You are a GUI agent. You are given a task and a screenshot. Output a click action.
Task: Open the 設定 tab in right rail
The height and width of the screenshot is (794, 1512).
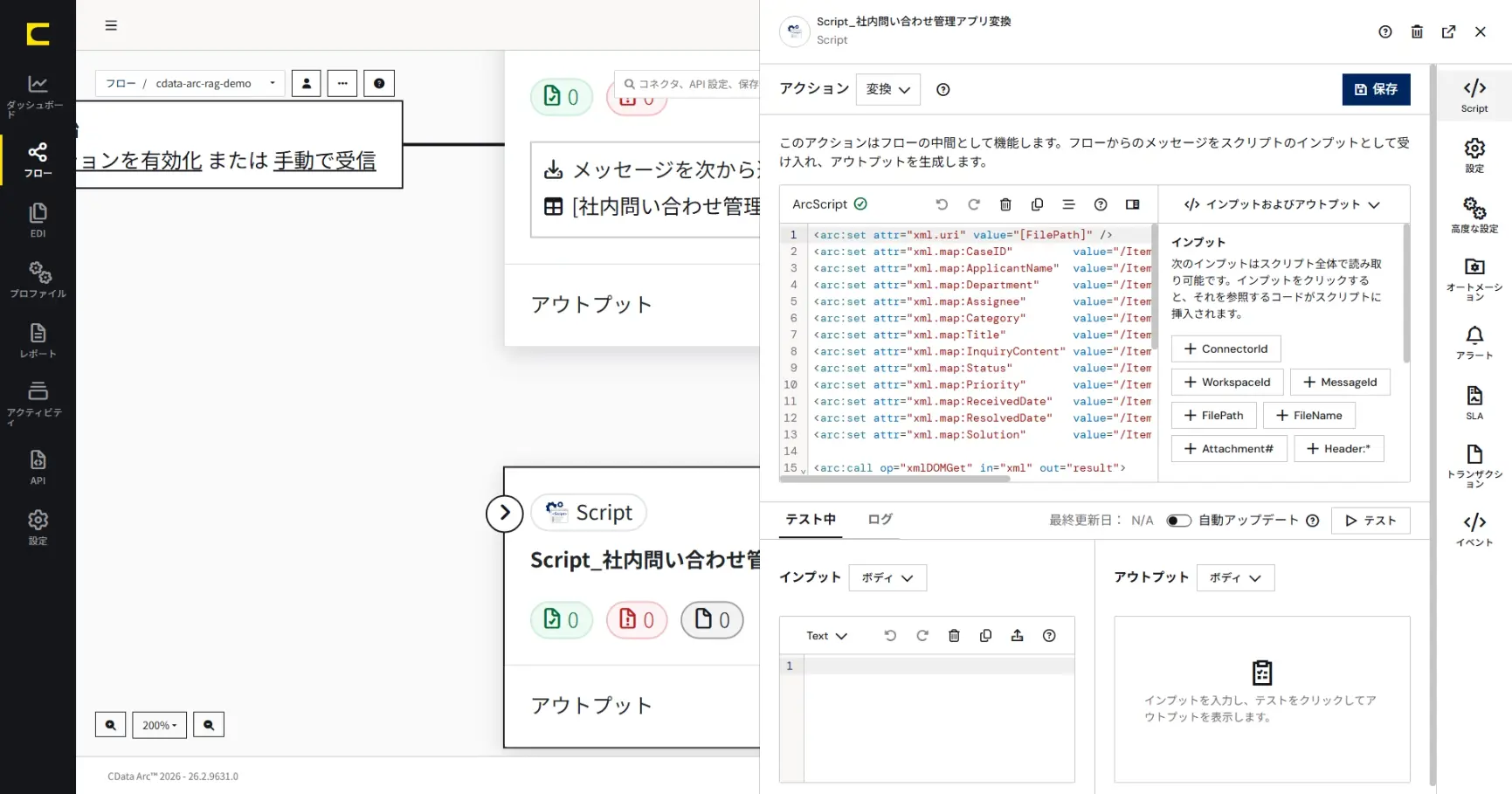click(1474, 155)
